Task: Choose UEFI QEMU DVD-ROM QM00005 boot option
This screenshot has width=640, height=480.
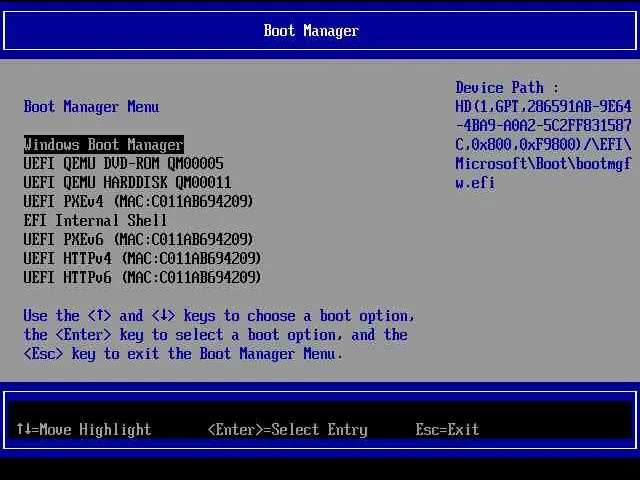Action: click(x=124, y=164)
